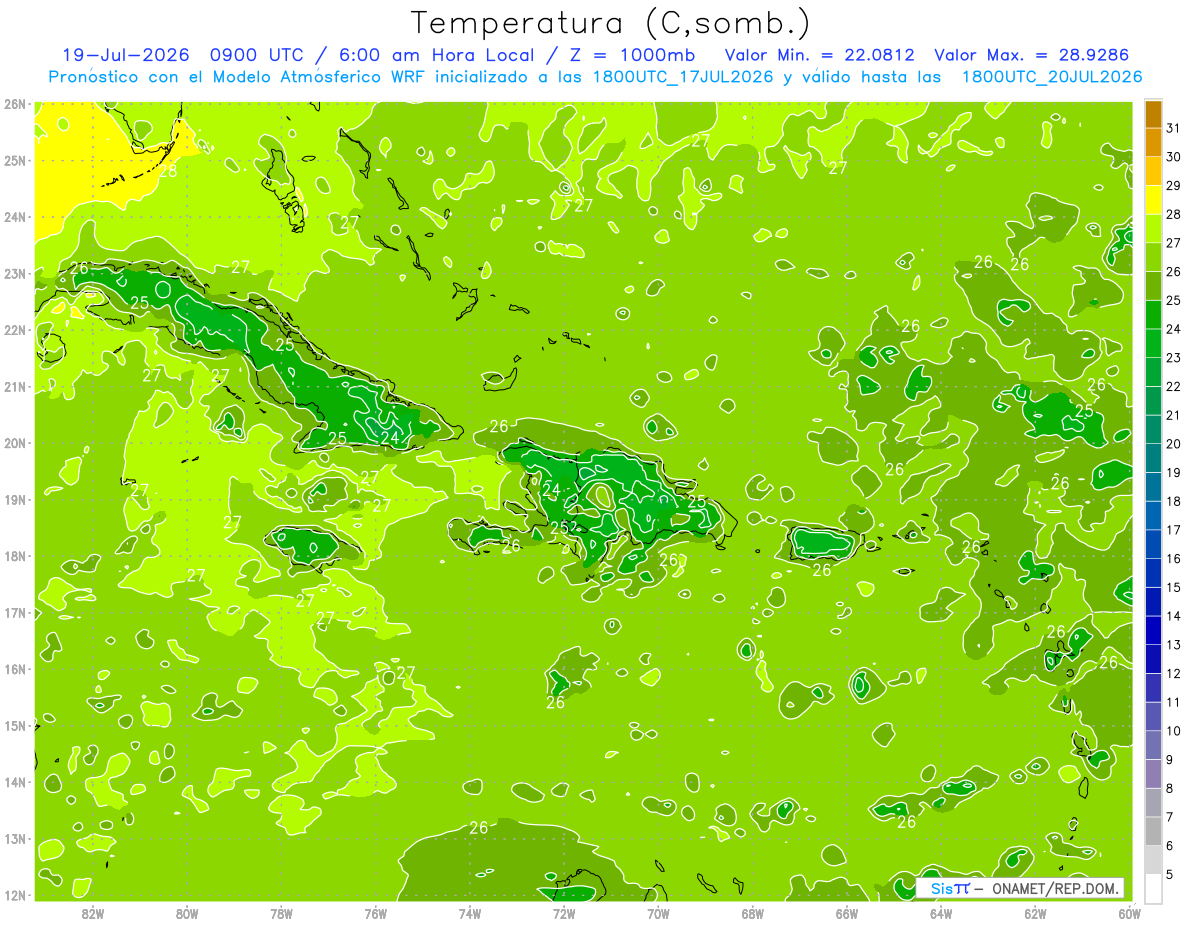This screenshot has width=1200, height=927.
Task: Click the legend scale value 20
Action: pyautogui.click(x=1174, y=444)
